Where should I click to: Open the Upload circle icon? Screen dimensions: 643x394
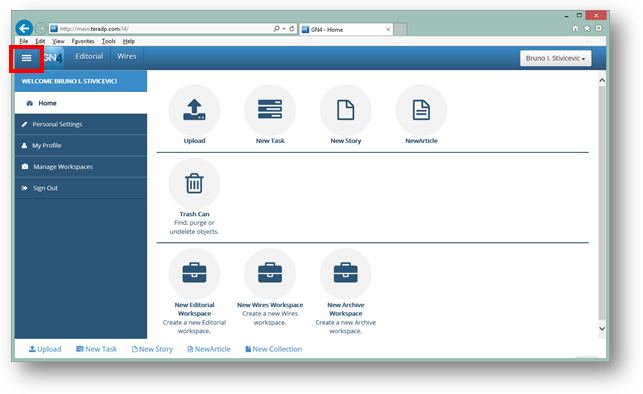pos(194,110)
